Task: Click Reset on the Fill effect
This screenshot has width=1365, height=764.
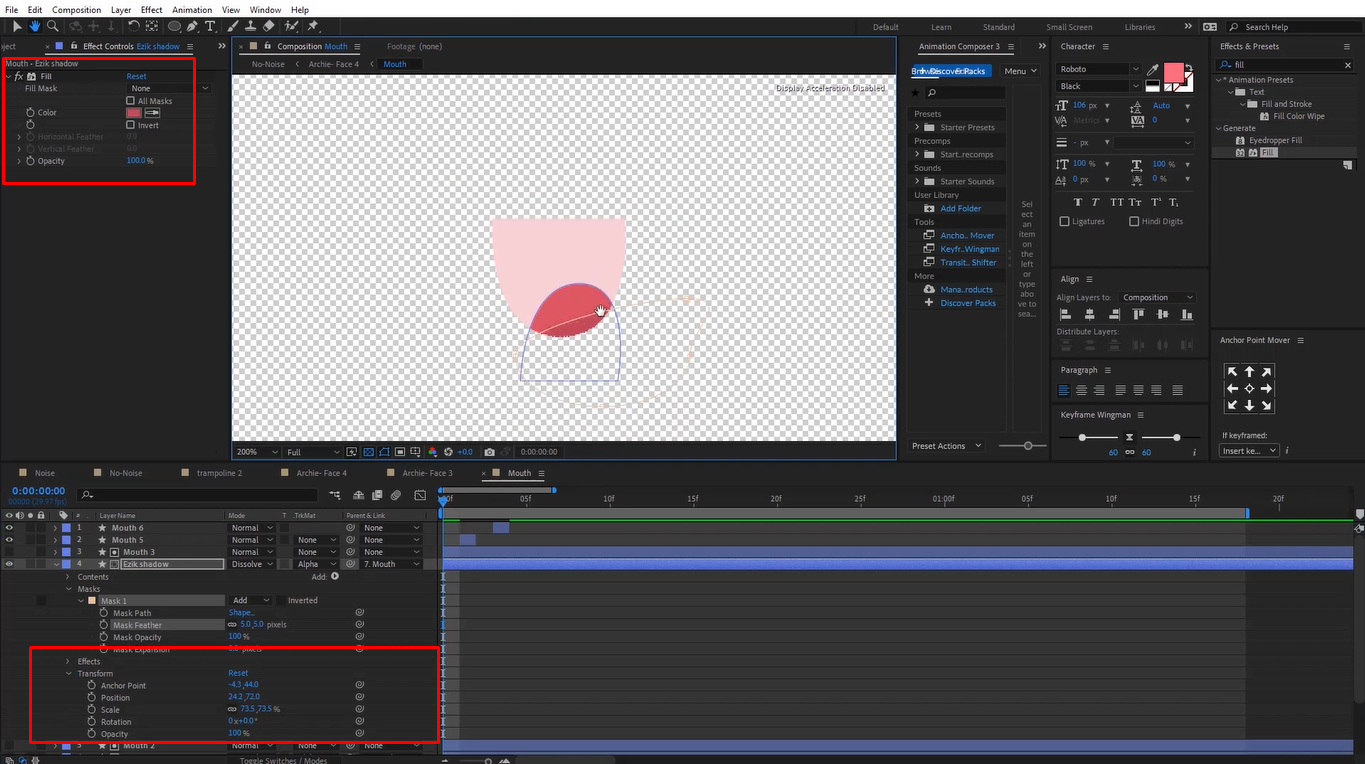Action: pos(137,75)
